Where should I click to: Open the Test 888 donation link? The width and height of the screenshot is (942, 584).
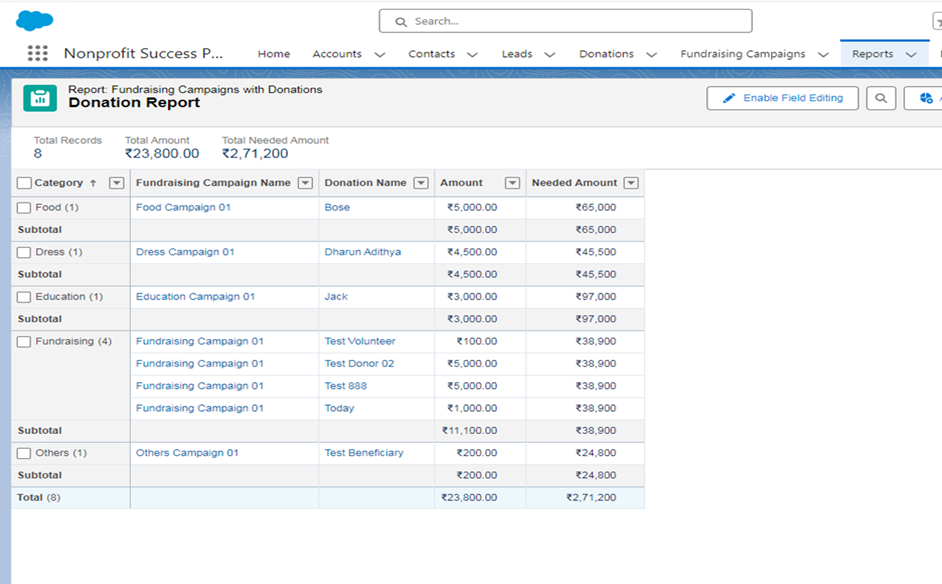[345, 386]
